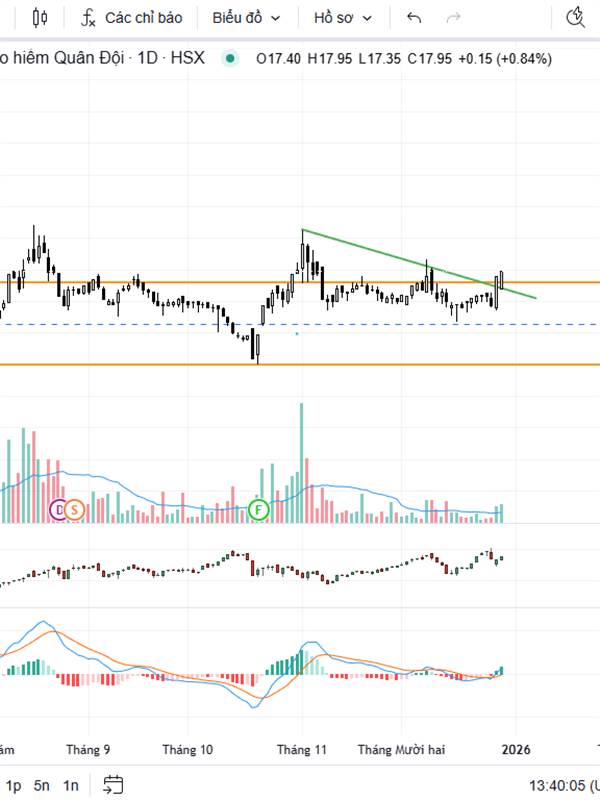Click the low price L17.35 value
This screenshot has height=800, width=600.
click(379, 59)
